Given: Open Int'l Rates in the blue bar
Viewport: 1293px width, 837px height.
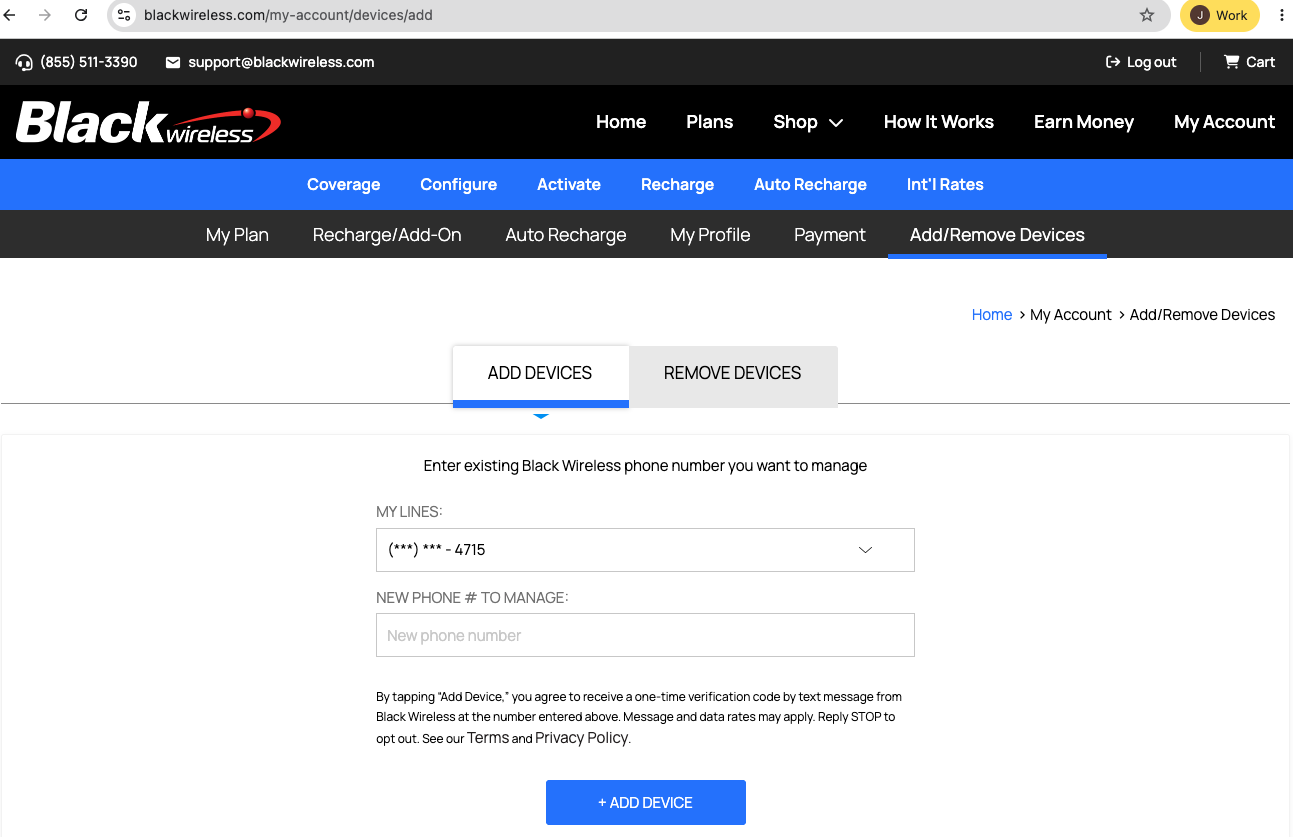Looking at the screenshot, I should (x=945, y=184).
